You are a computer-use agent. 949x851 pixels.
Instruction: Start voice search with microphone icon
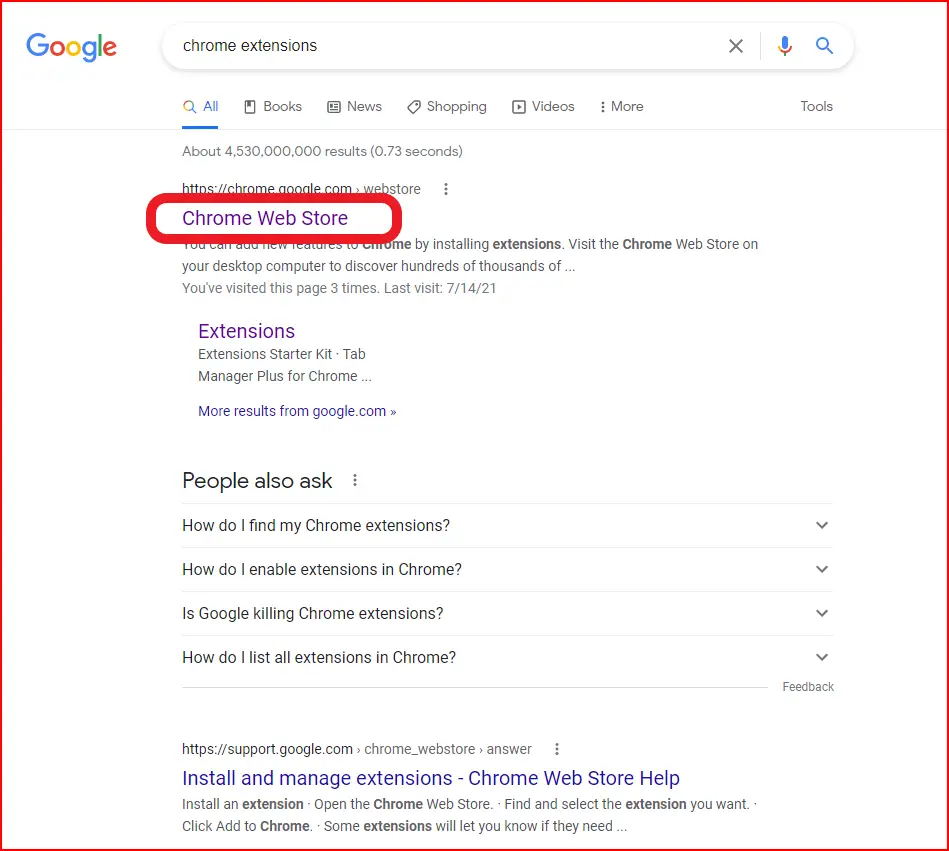(784, 46)
